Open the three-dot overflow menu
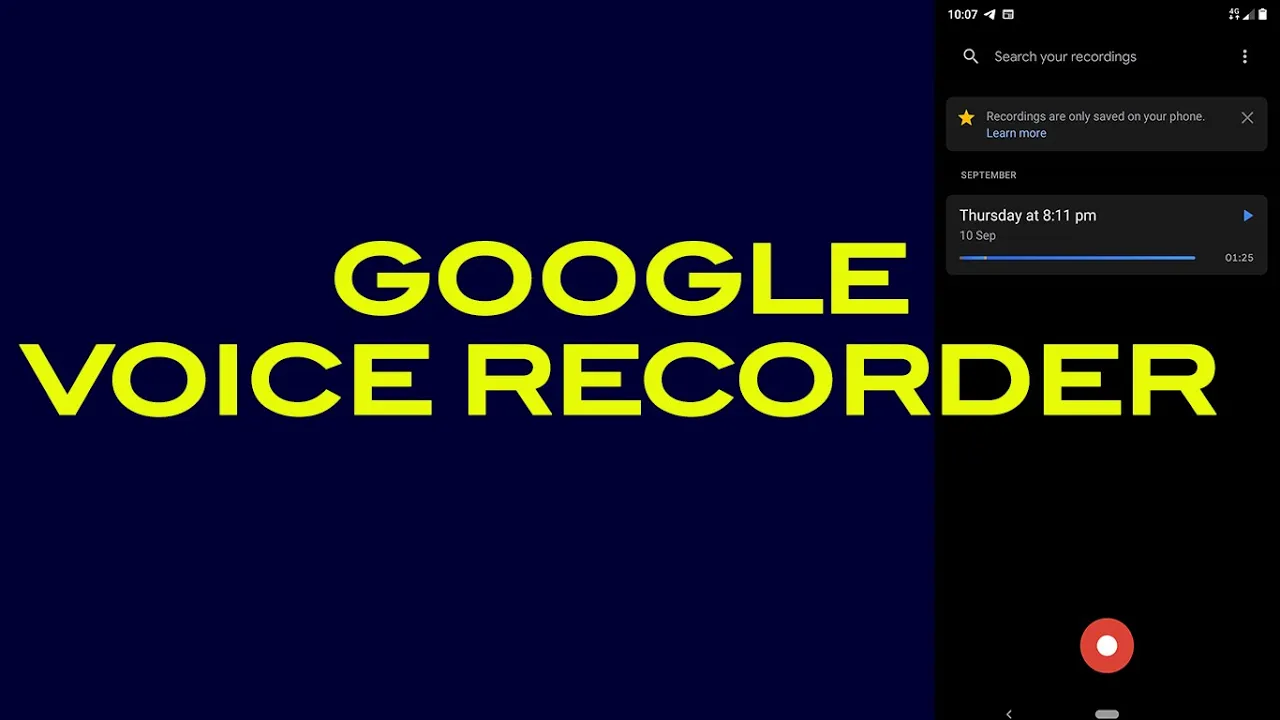The width and height of the screenshot is (1280, 720). tap(1245, 57)
